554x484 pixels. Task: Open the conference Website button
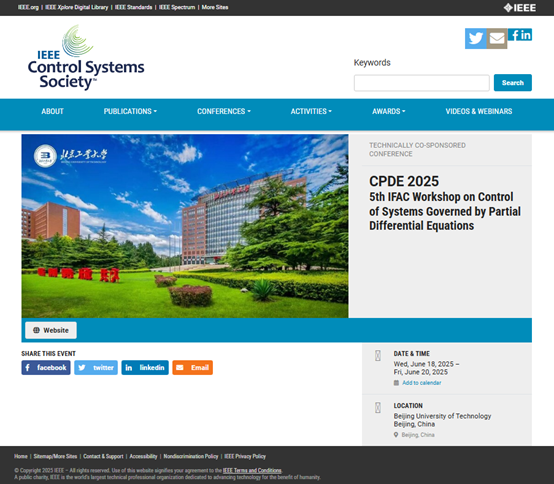point(51,330)
